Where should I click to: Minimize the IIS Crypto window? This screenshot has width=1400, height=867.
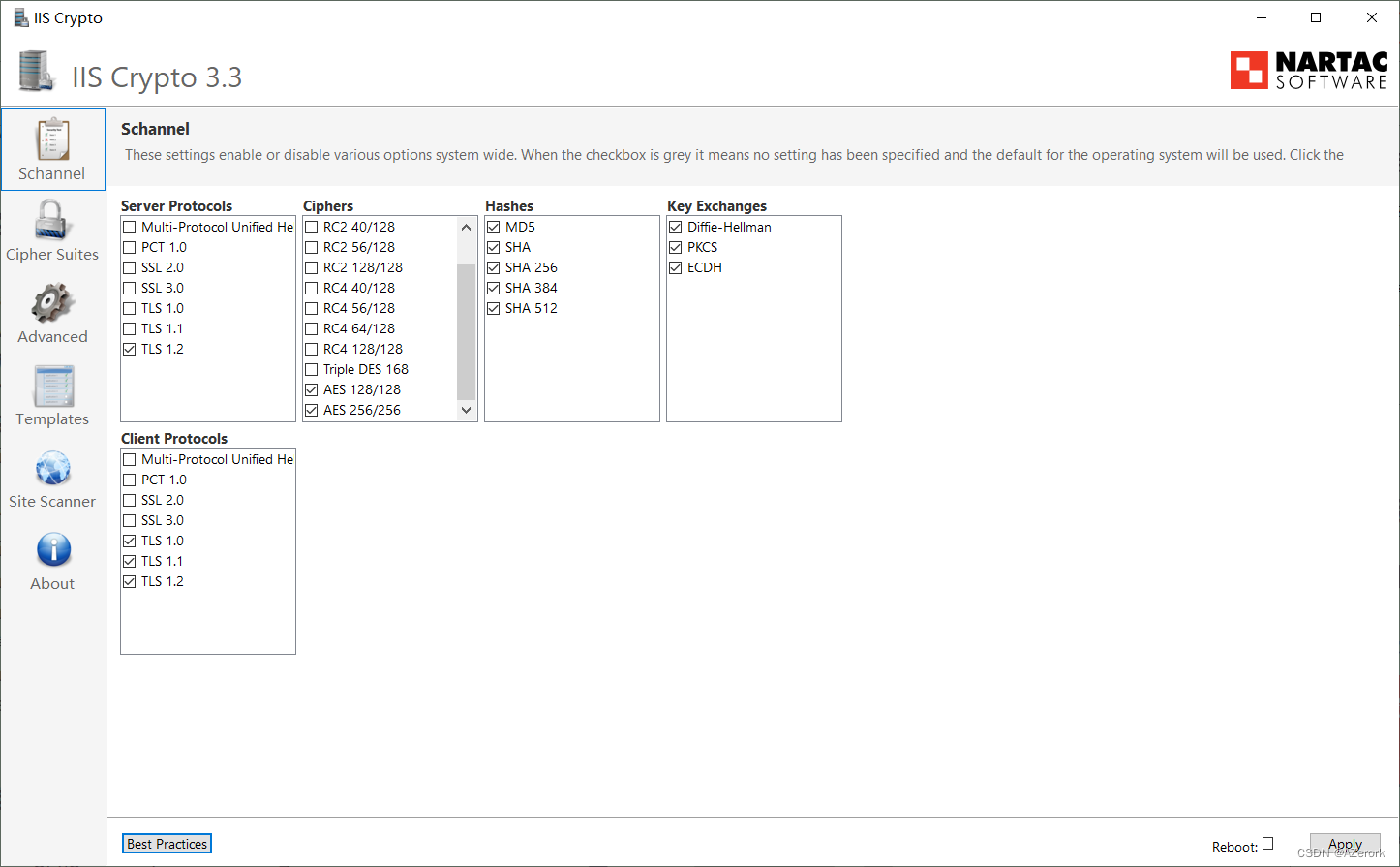point(1261,17)
